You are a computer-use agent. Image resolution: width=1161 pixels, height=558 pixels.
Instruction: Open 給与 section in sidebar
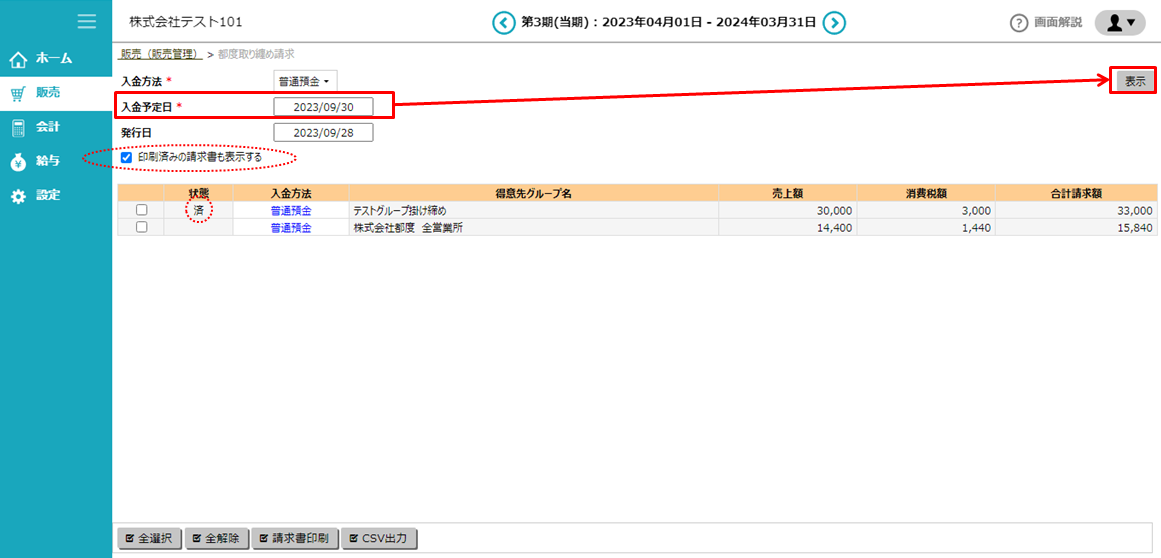48,161
